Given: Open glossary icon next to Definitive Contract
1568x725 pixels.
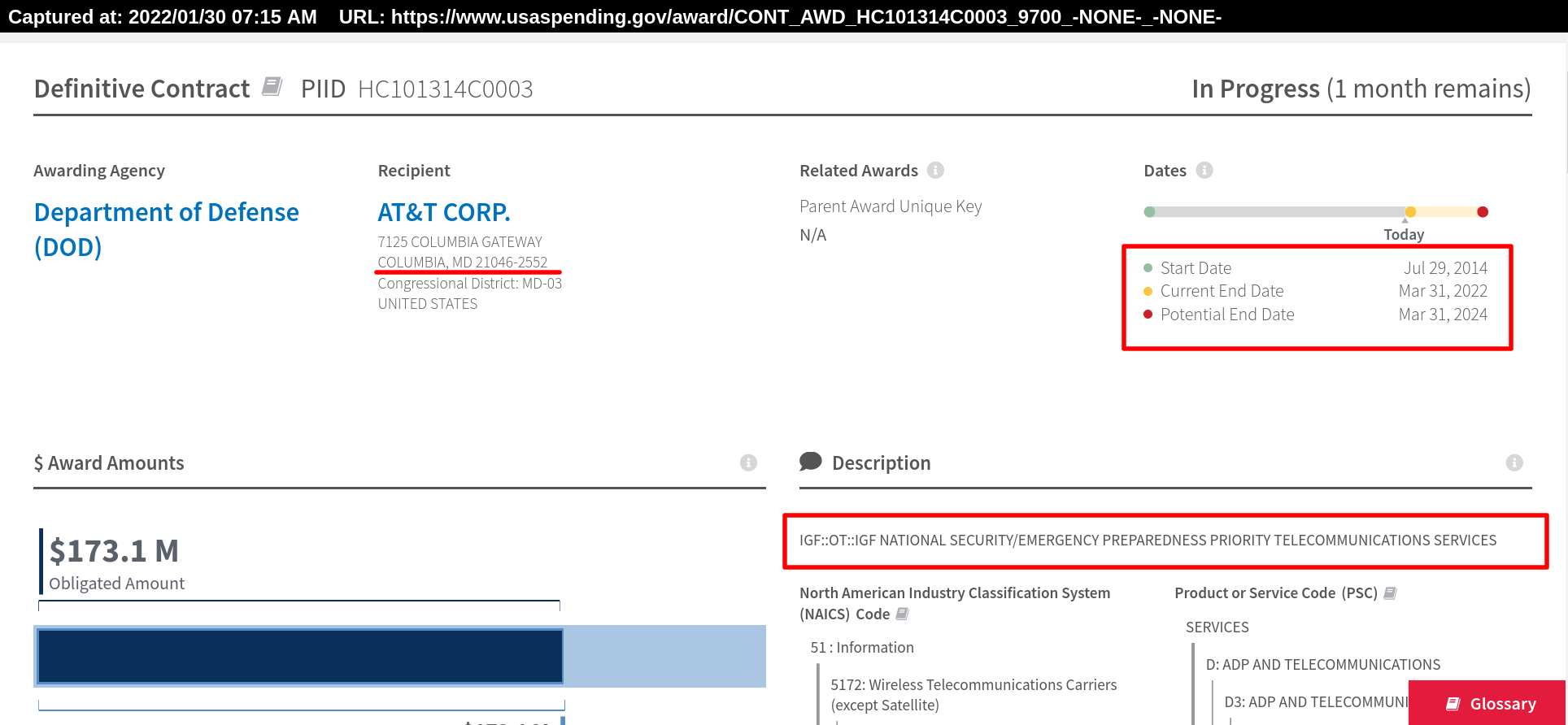Looking at the screenshot, I should 272,86.
